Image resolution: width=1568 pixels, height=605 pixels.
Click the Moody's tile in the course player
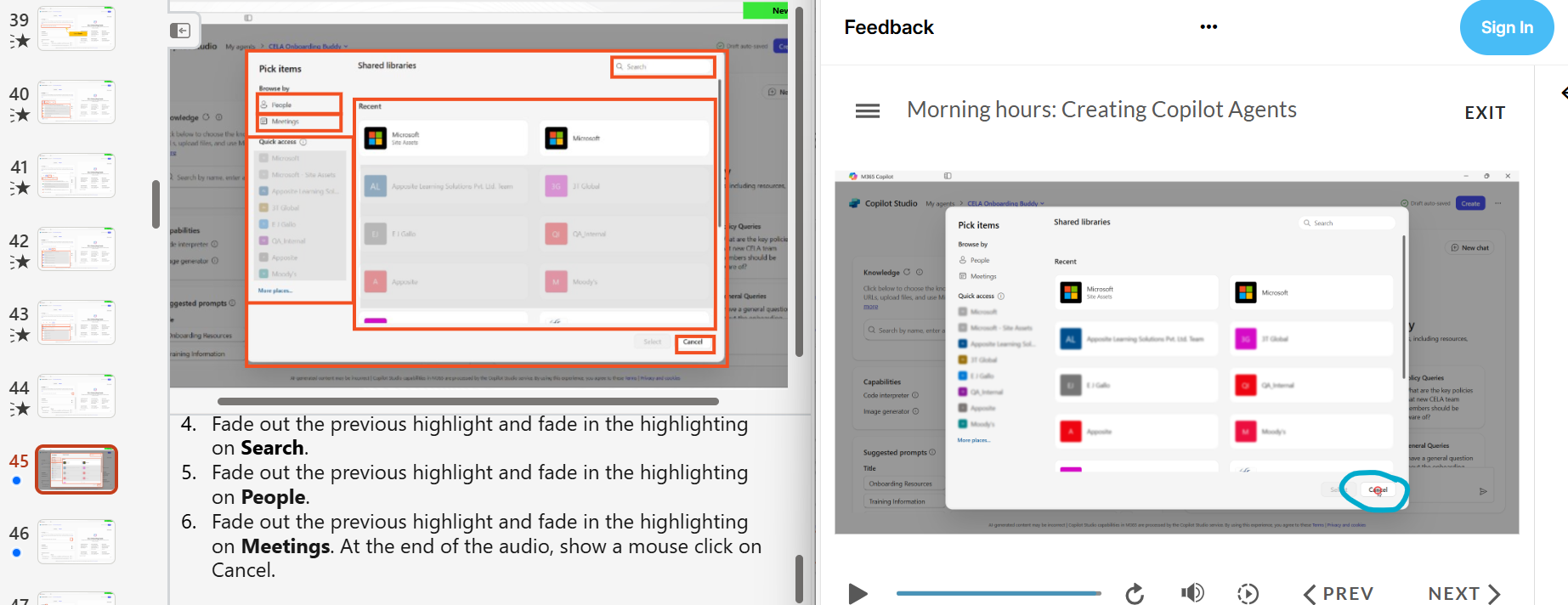[1313, 432]
